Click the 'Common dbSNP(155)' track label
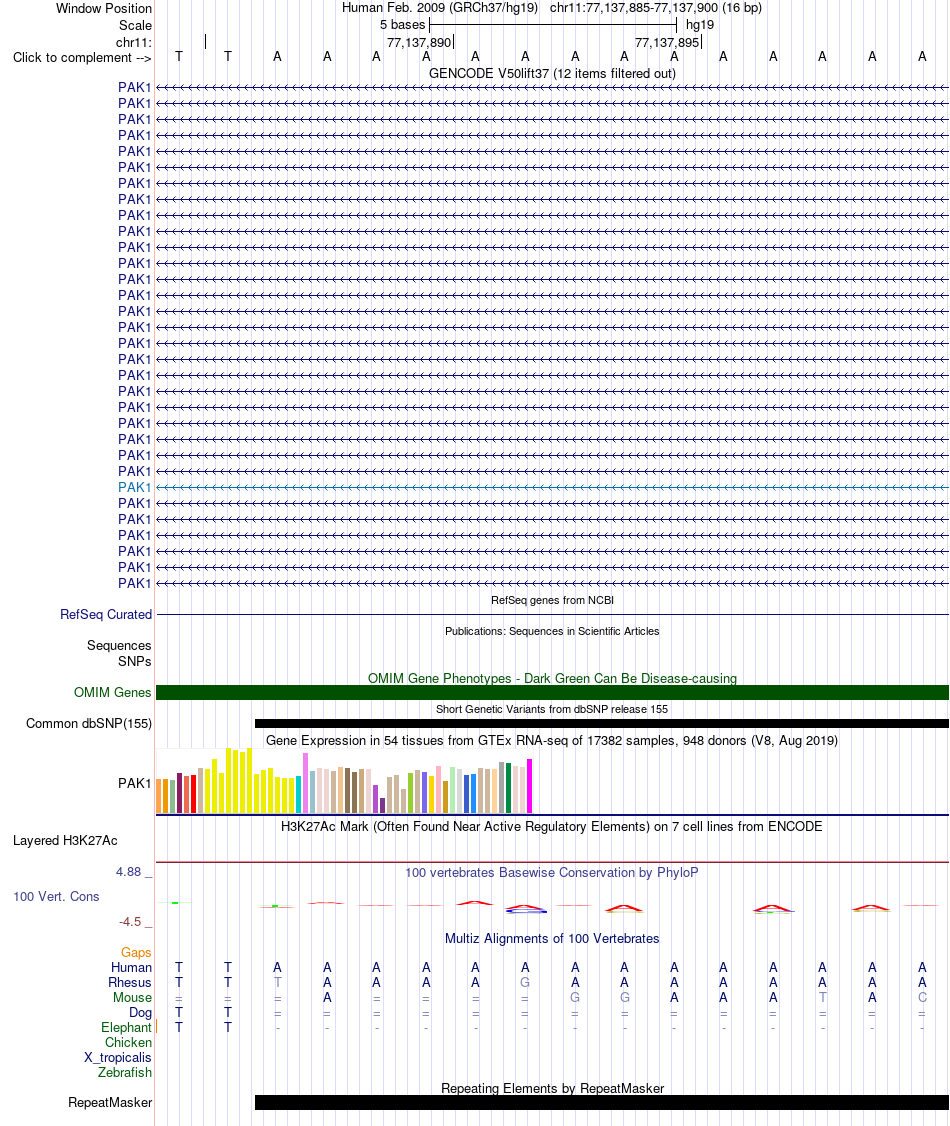Viewport: 950px width, 1126px height. 89,723
